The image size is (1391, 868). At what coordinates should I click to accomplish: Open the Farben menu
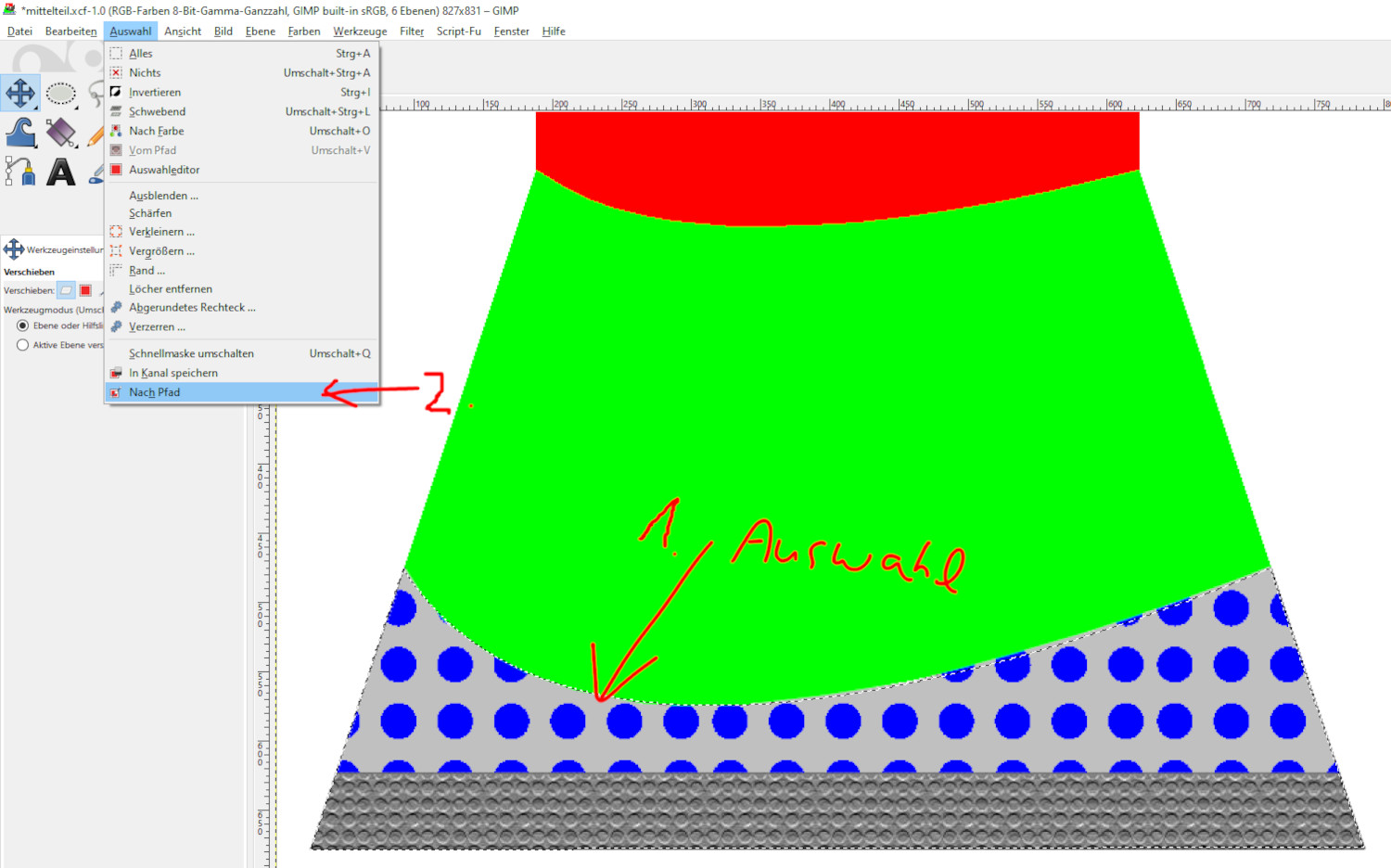[303, 32]
